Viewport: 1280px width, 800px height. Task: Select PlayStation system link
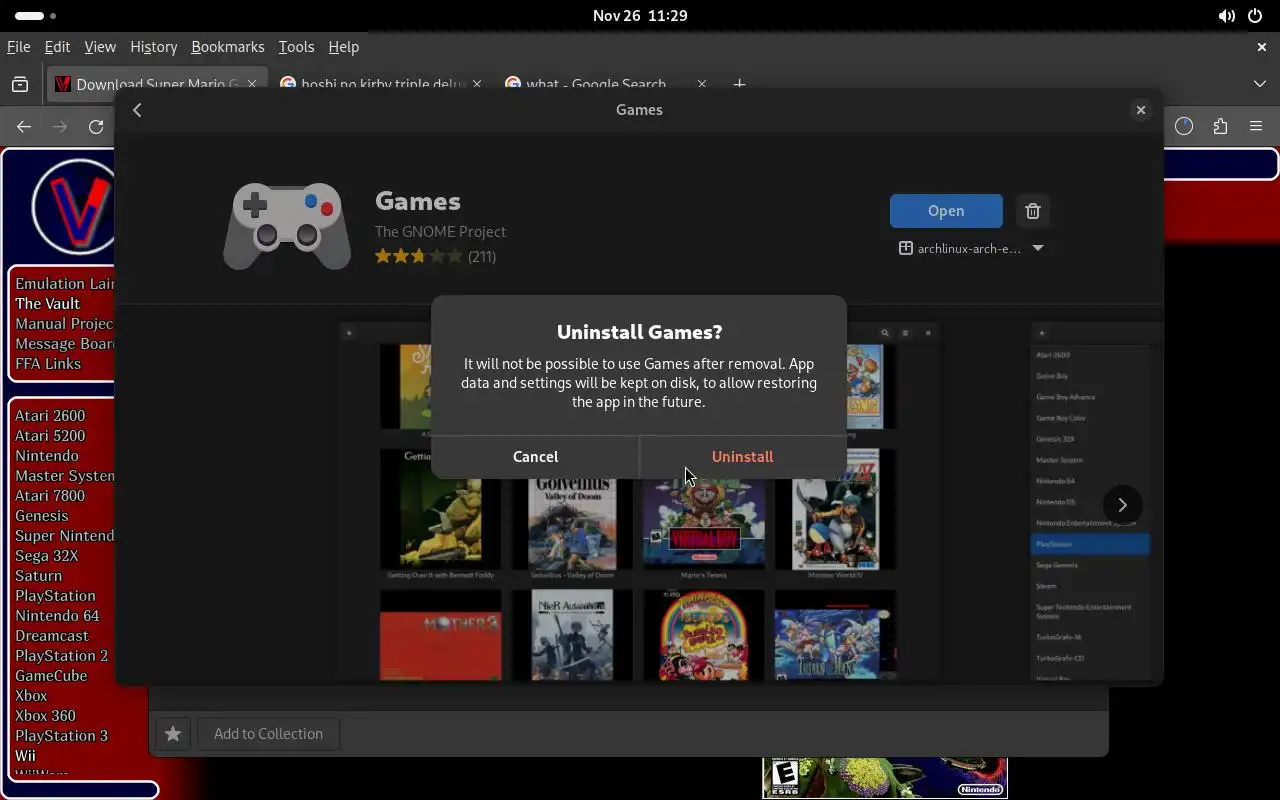pos(55,596)
